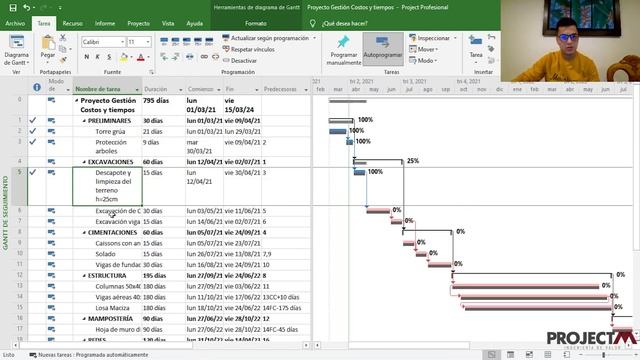Click the background fill color bucket
Screen dimensions: 640x360
point(123,57)
